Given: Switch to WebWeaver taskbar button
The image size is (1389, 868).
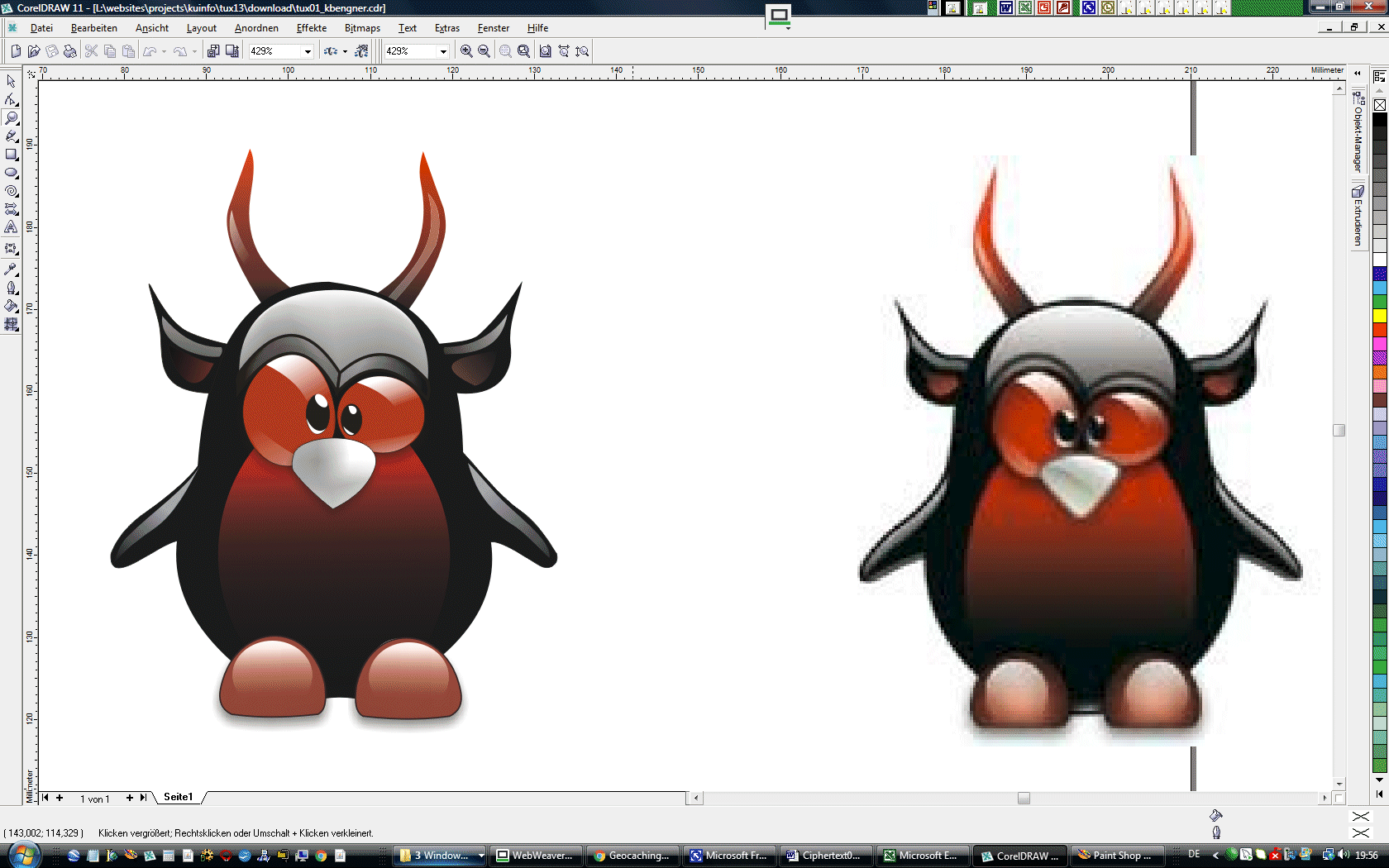Looking at the screenshot, I should 536,856.
